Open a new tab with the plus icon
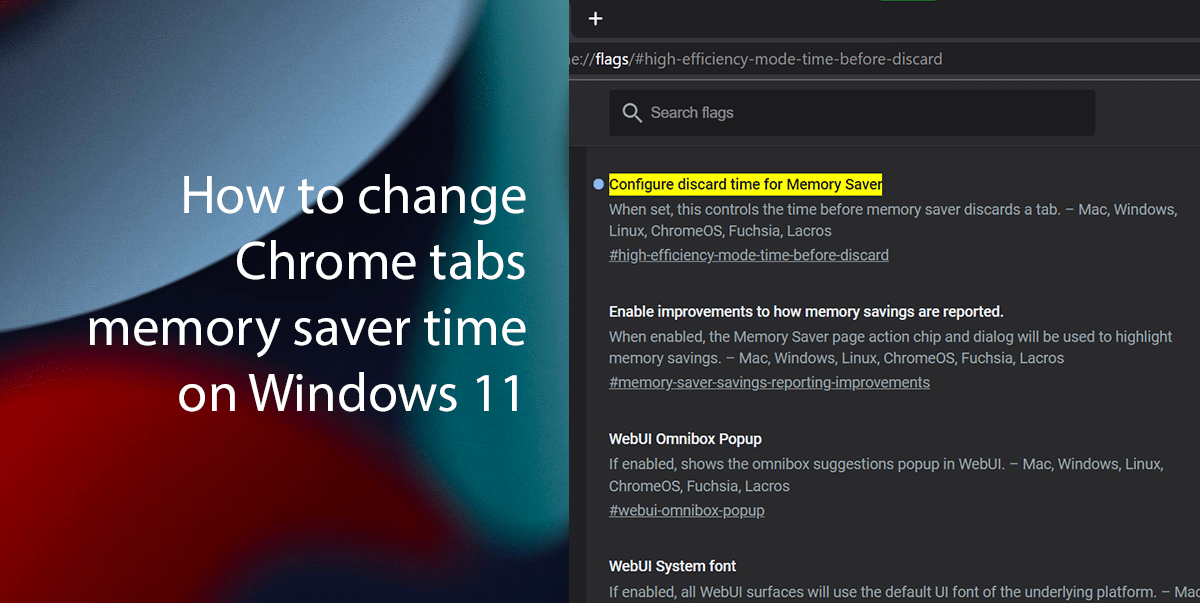 click(595, 18)
